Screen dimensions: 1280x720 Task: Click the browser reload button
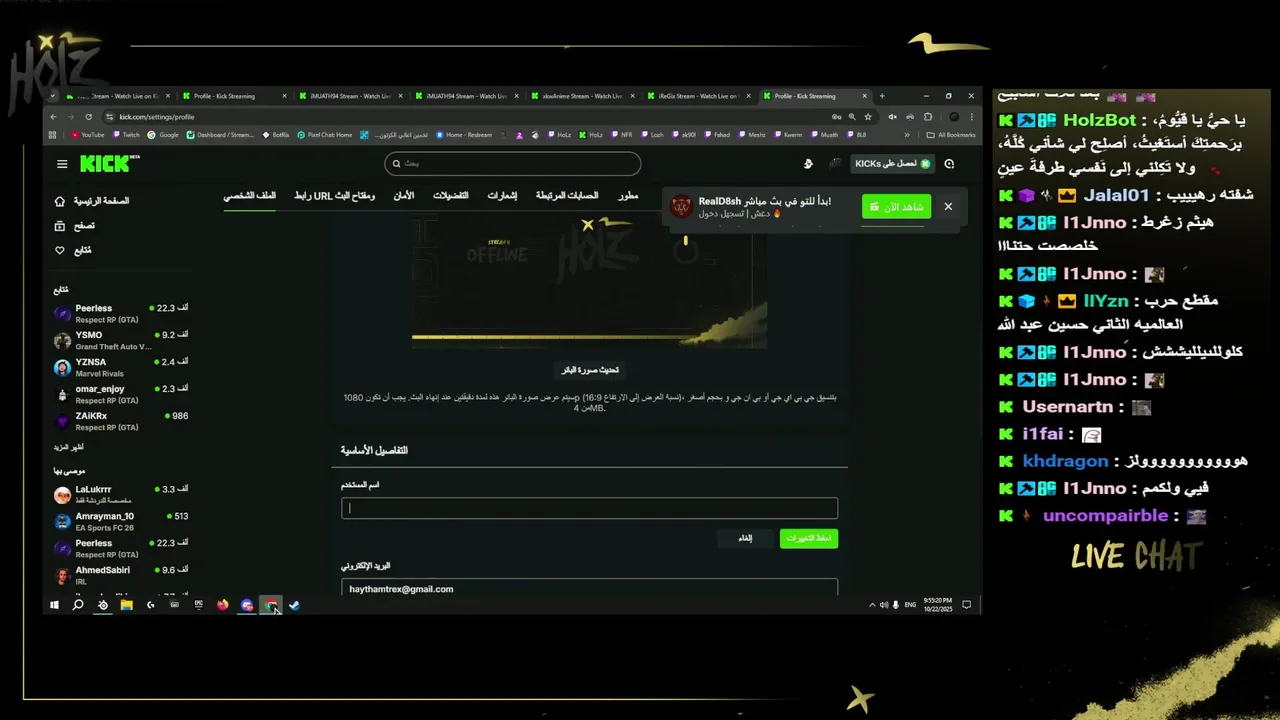tap(88, 117)
